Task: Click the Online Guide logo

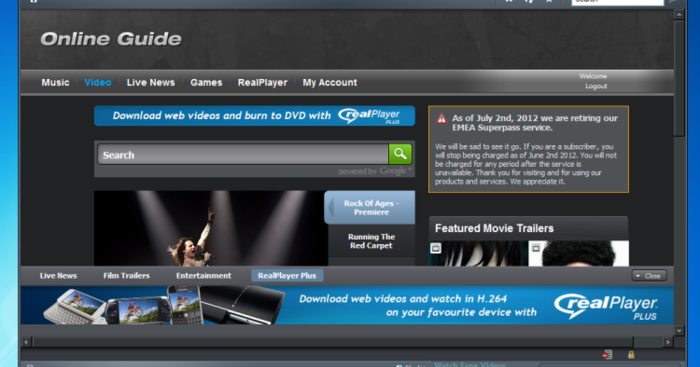Action: pos(111,39)
